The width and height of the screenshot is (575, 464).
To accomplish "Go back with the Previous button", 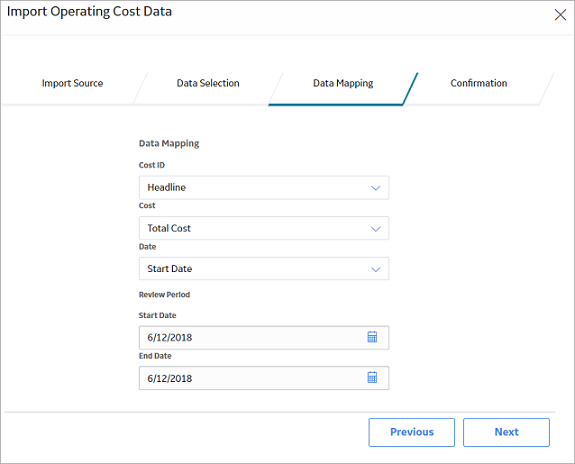I will coord(411,432).
